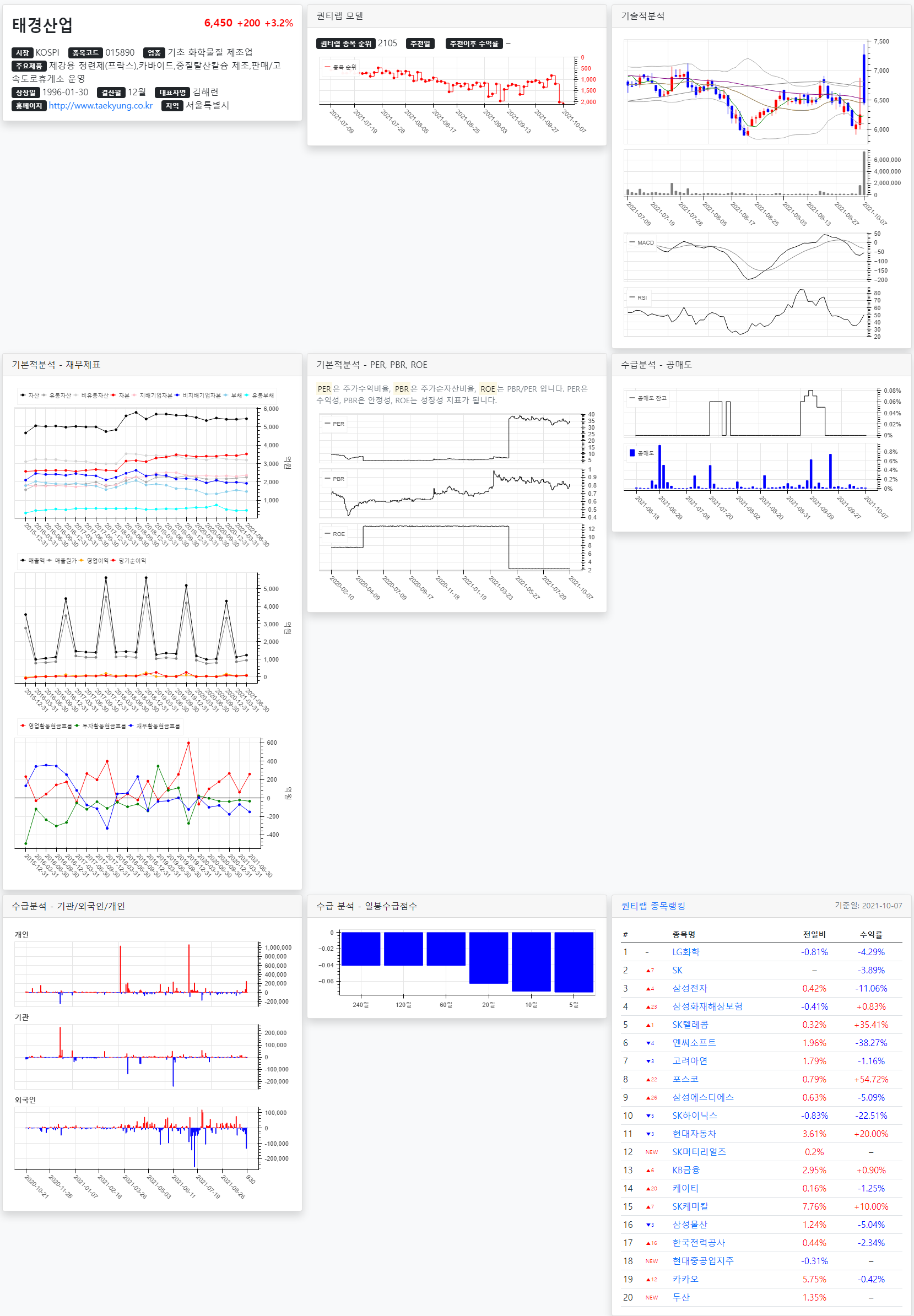The image size is (914, 1316).
Task: Open the taekyung.co.kr homepage link
Action: coord(100,105)
